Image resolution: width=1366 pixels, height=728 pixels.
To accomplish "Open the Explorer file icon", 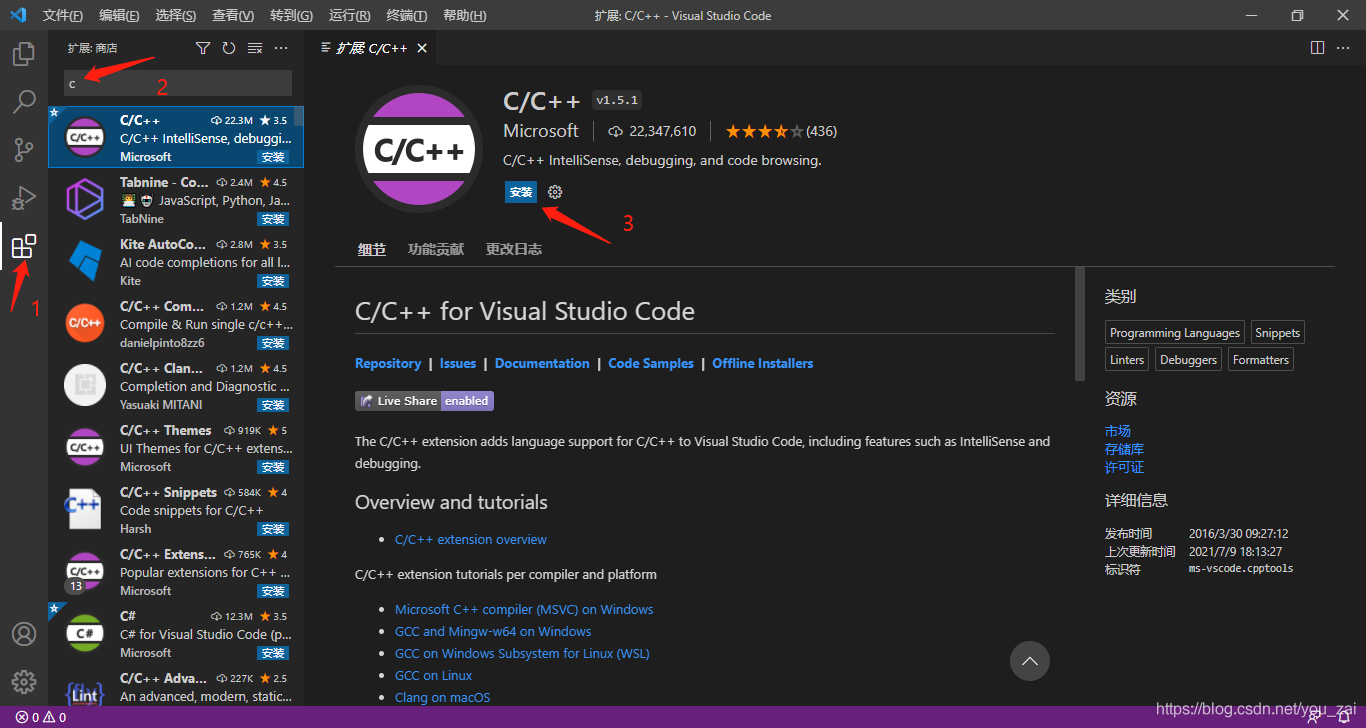I will [x=23, y=53].
